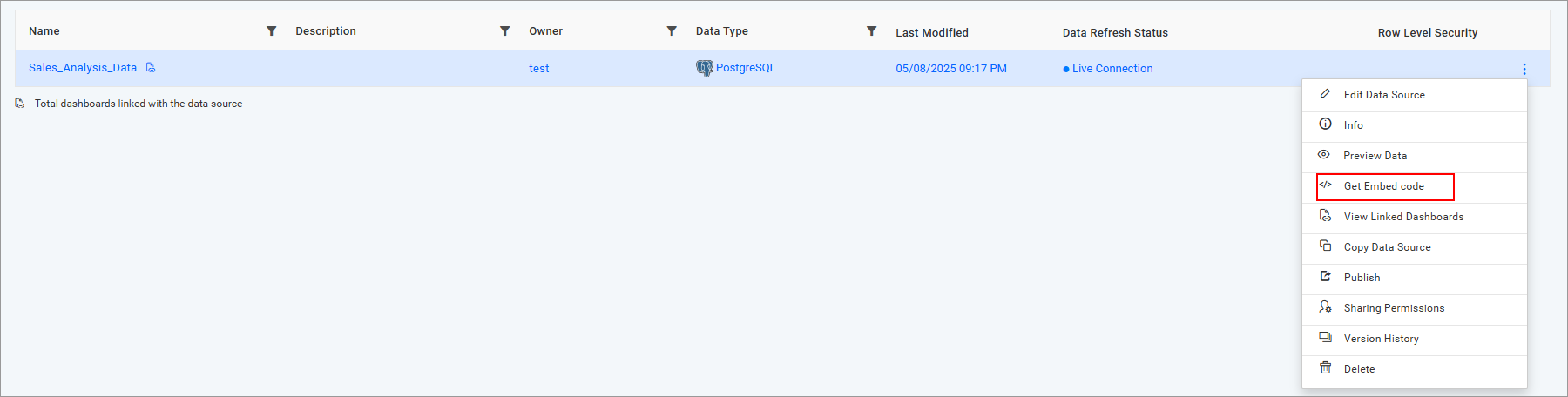Click the Owner column header
1568x397 pixels.
(546, 31)
